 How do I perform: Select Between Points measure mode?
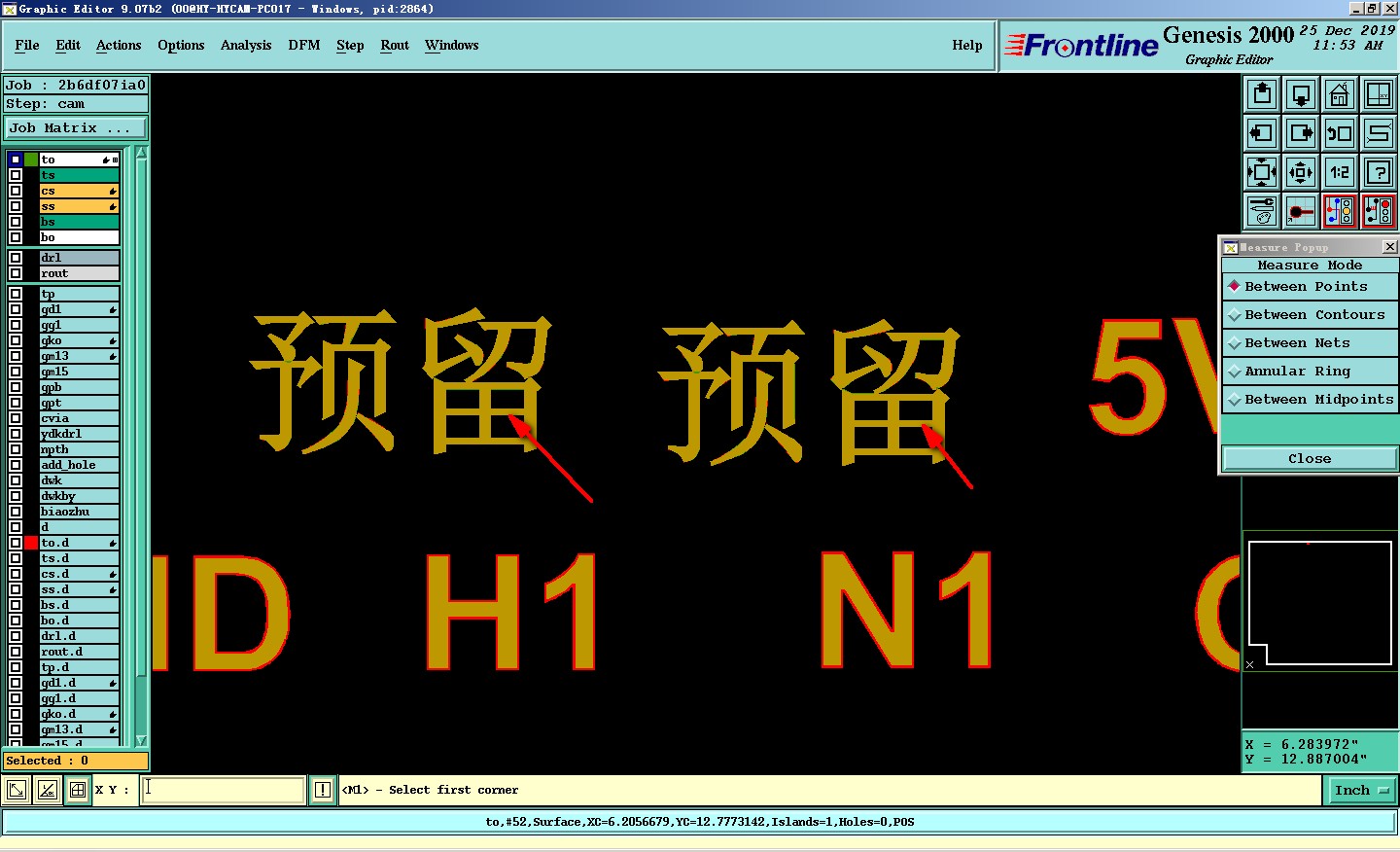(1310, 286)
